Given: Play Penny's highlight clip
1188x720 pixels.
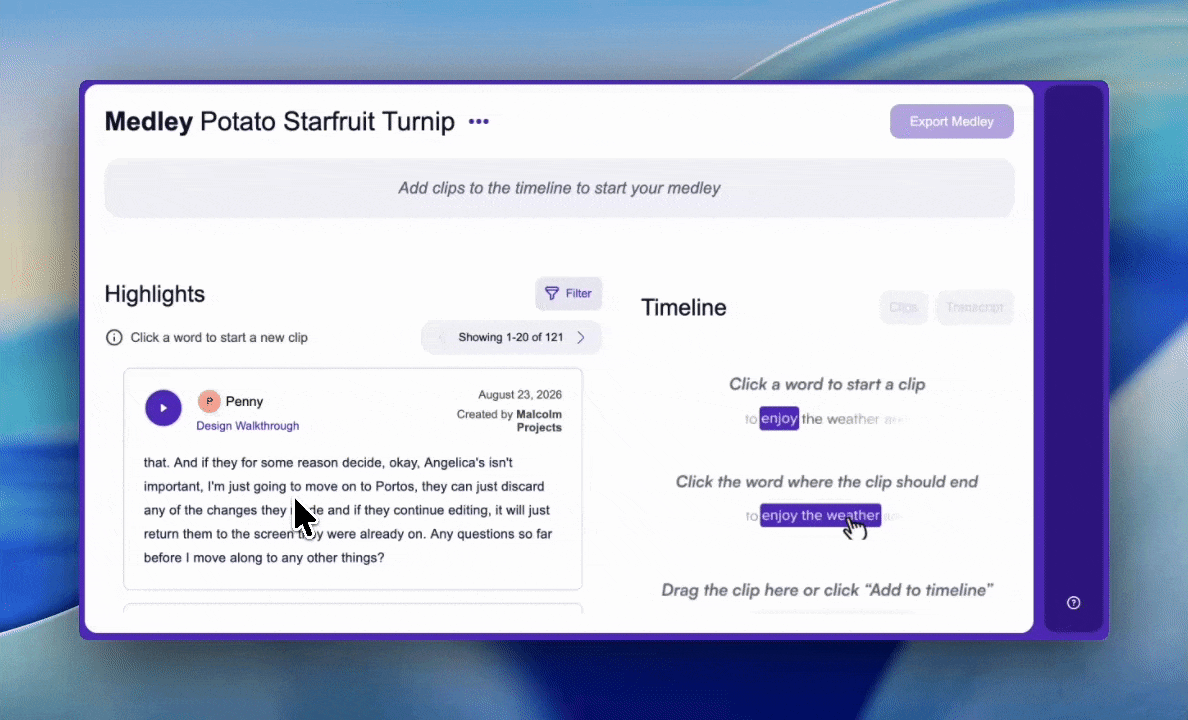Looking at the screenshot, I should pyautogui.click(x=164, y=408).
